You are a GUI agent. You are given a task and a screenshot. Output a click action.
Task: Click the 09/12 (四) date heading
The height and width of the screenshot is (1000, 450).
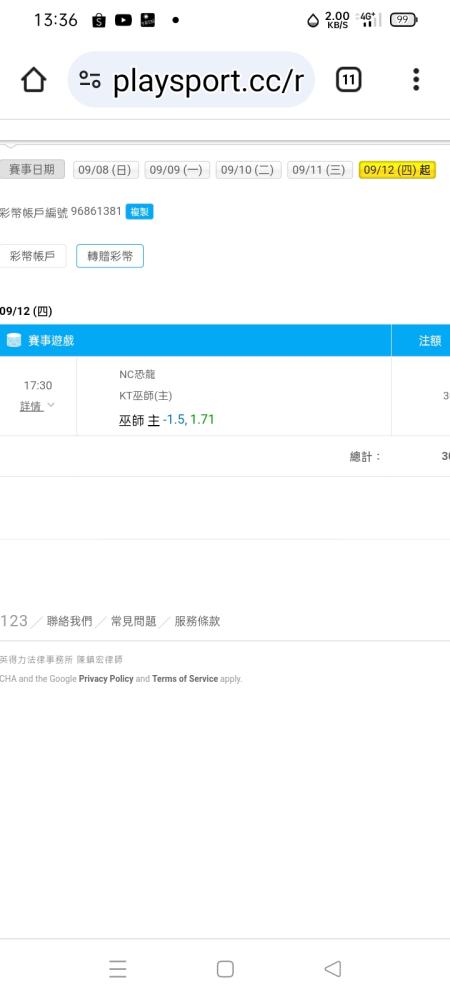(x=26, y=311)
